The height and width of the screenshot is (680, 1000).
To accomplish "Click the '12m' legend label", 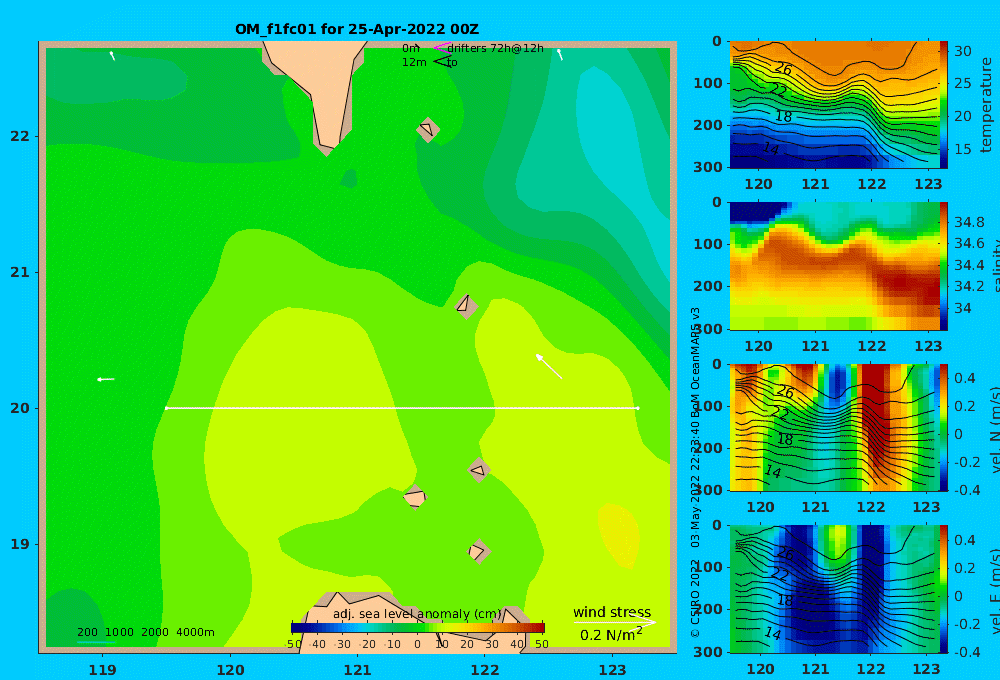I will (414, 63).
